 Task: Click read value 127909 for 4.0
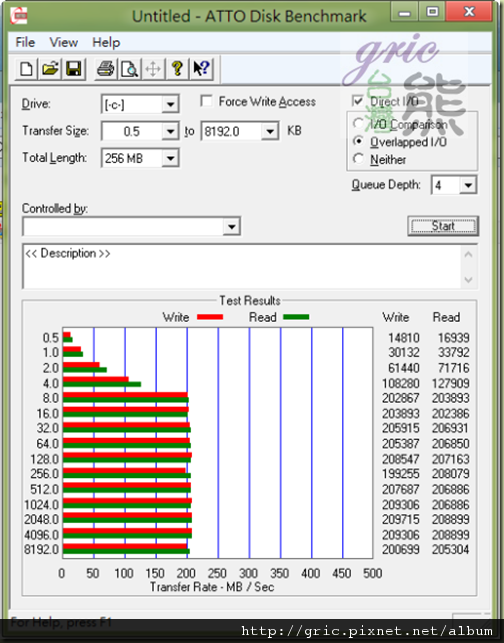click(450, 383)
